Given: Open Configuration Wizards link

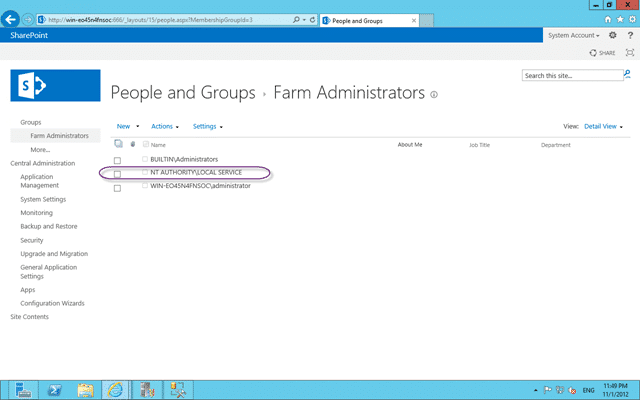Looking at the screenshot, I should [52, 303].
